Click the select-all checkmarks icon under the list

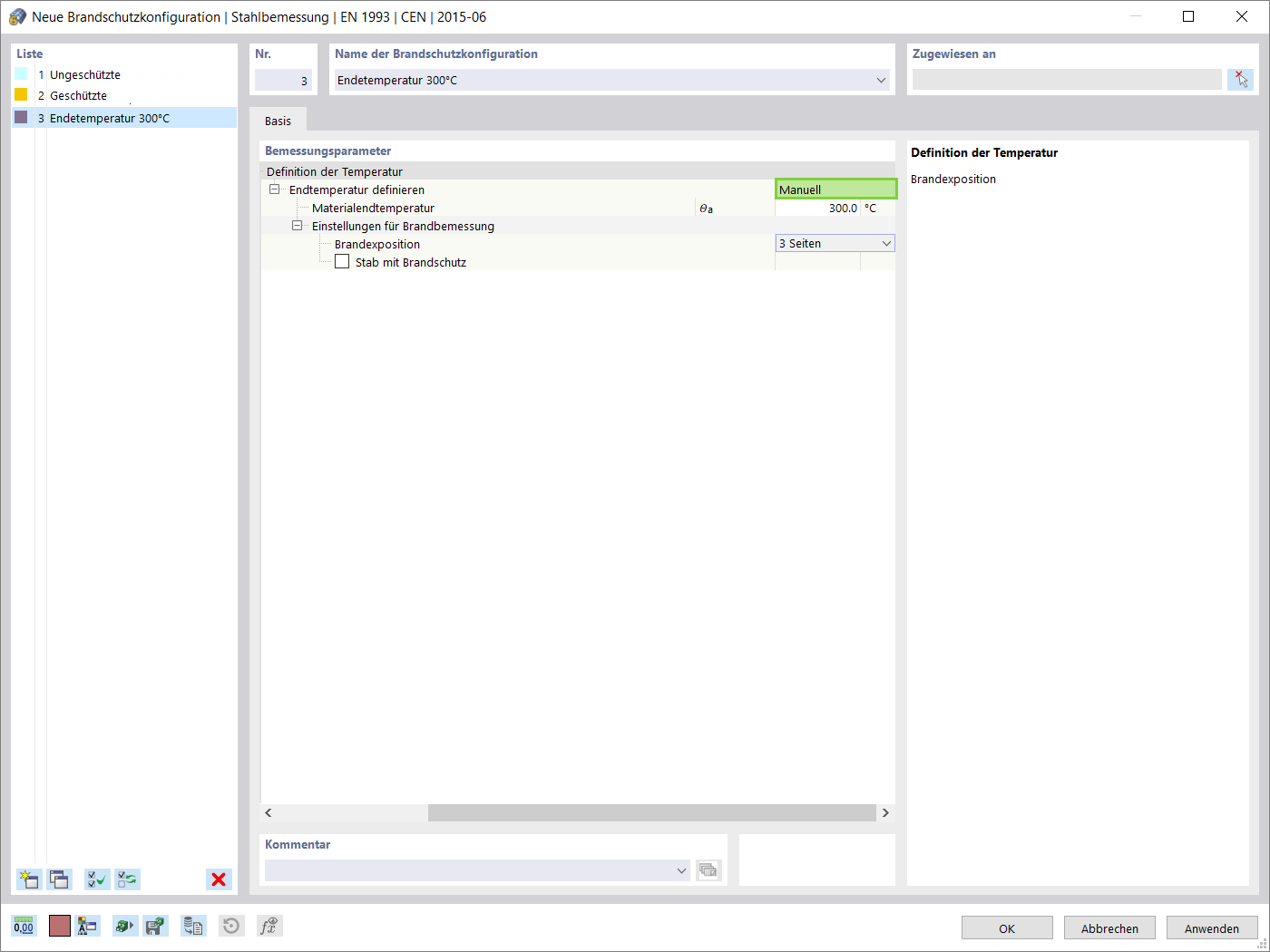pos(97,879)
